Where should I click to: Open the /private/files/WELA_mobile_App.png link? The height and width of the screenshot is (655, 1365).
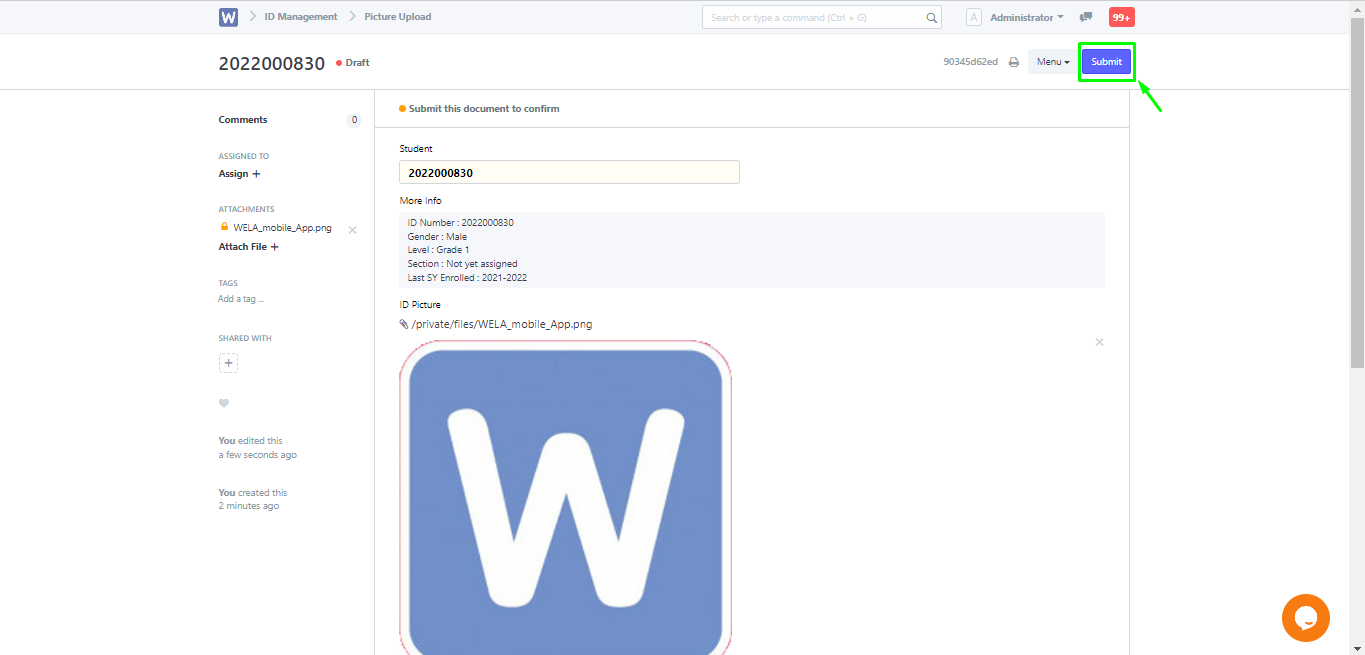[502, 324]
